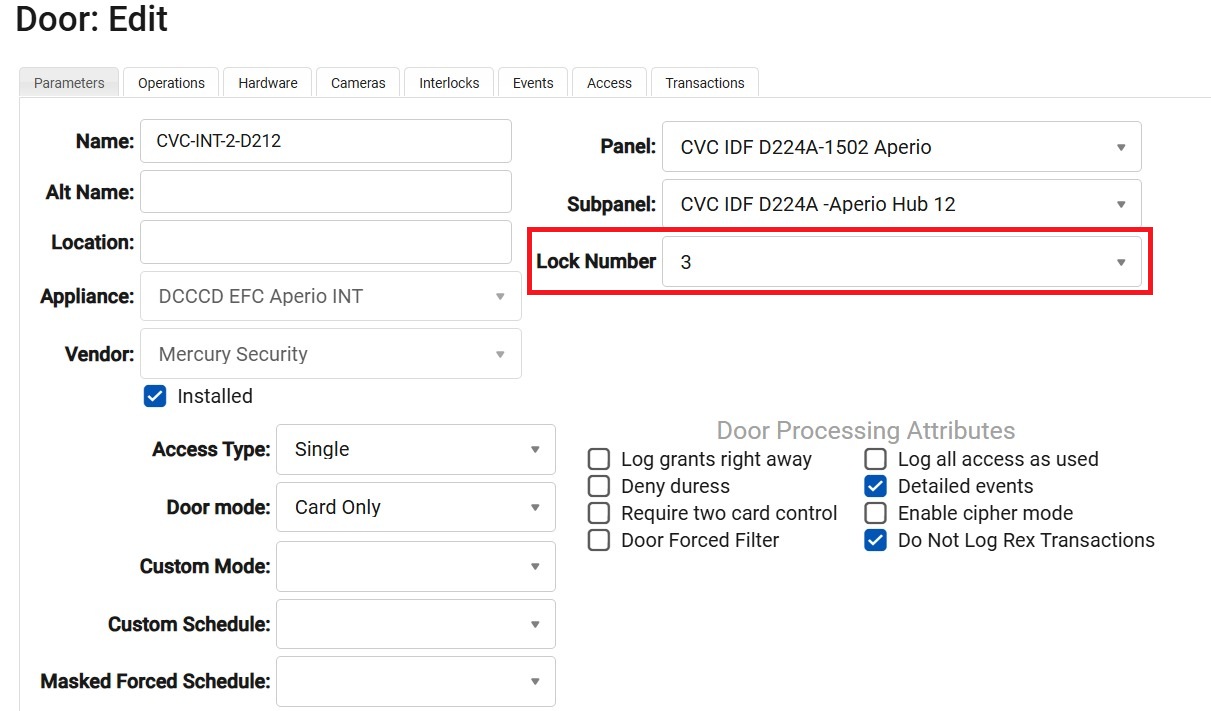Check Require two card control
Screen dimensions: 1211x711
(x=598, y=513)
